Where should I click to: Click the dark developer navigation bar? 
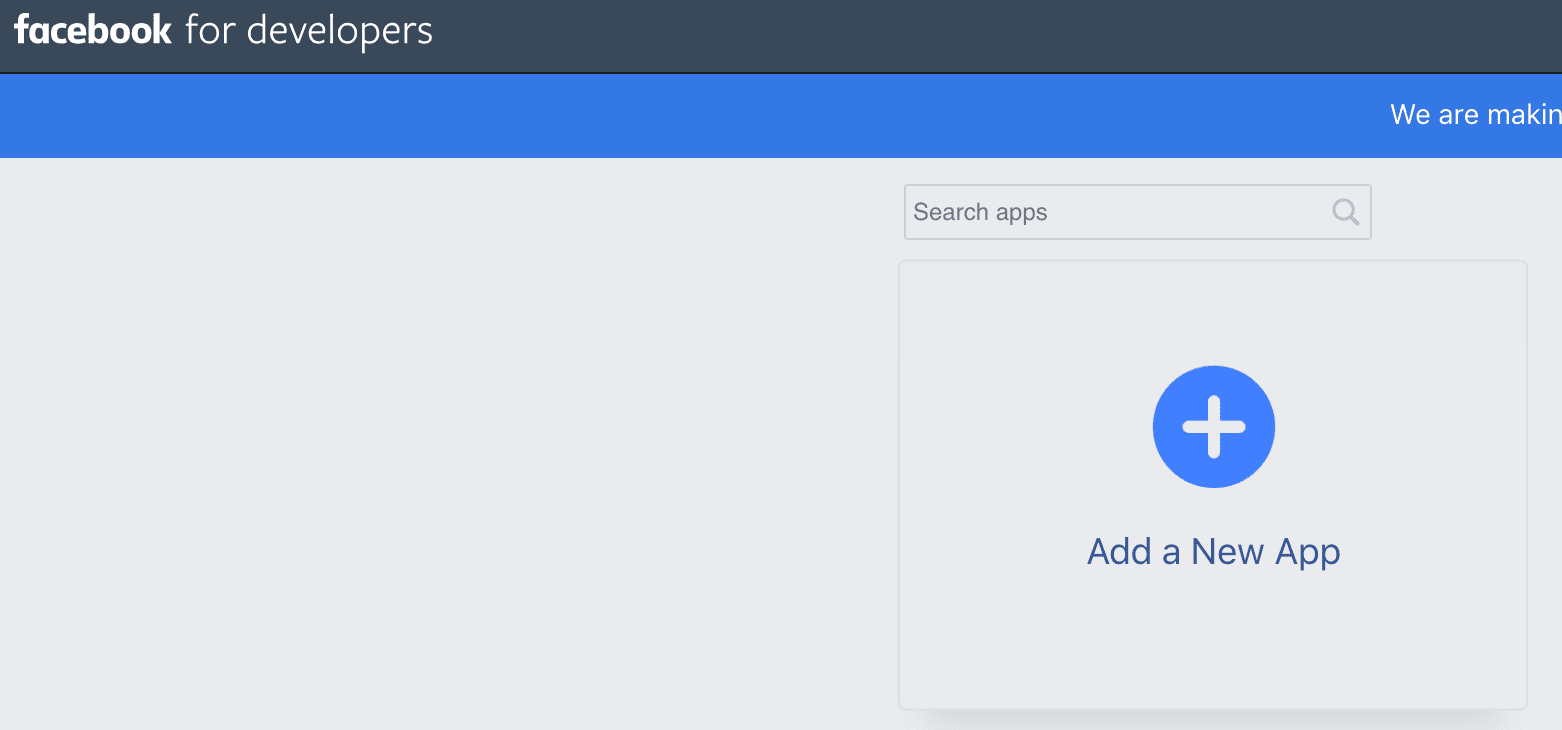pos(700,36)
